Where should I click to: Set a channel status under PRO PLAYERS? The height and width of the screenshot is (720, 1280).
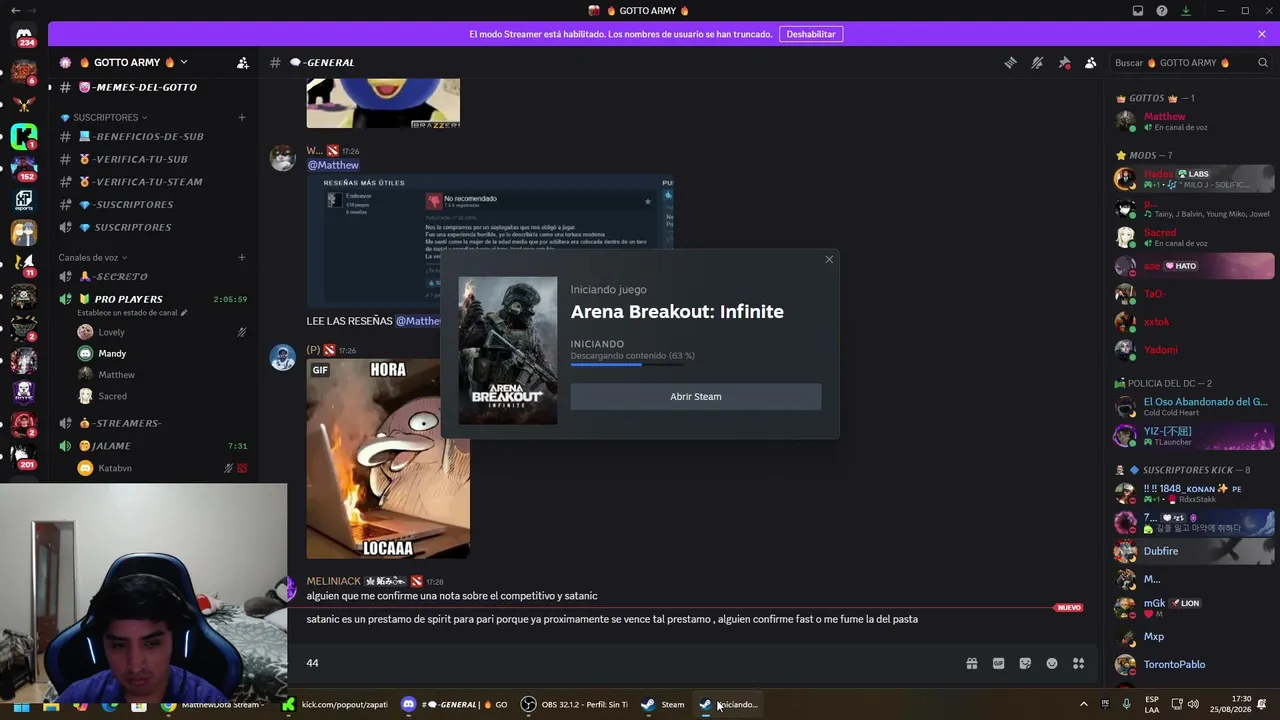click(132, 313)
